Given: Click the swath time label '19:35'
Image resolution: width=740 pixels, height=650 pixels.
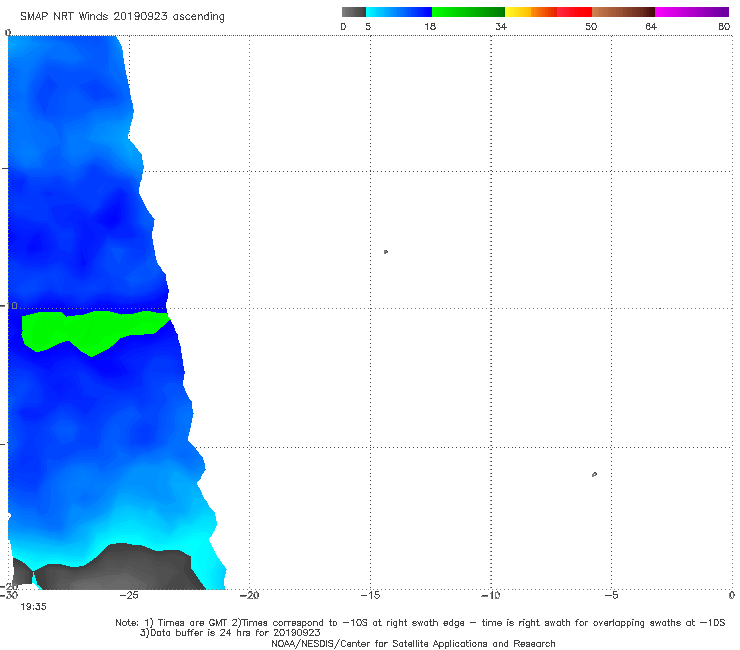Looking at the screenshot, I should click(x=34, y=607).
